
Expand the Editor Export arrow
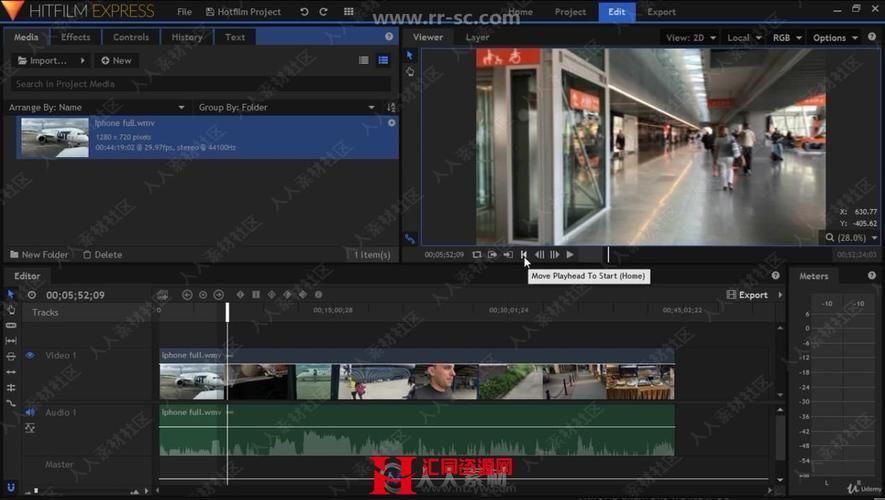click(780, 295)
